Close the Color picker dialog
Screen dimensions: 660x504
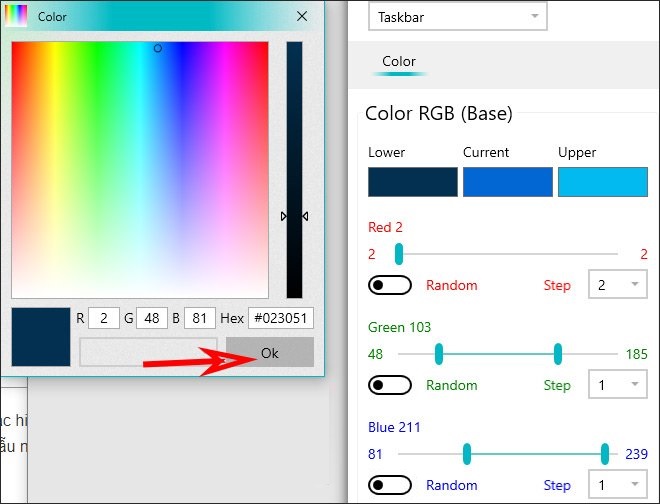(x=302, y=16)
